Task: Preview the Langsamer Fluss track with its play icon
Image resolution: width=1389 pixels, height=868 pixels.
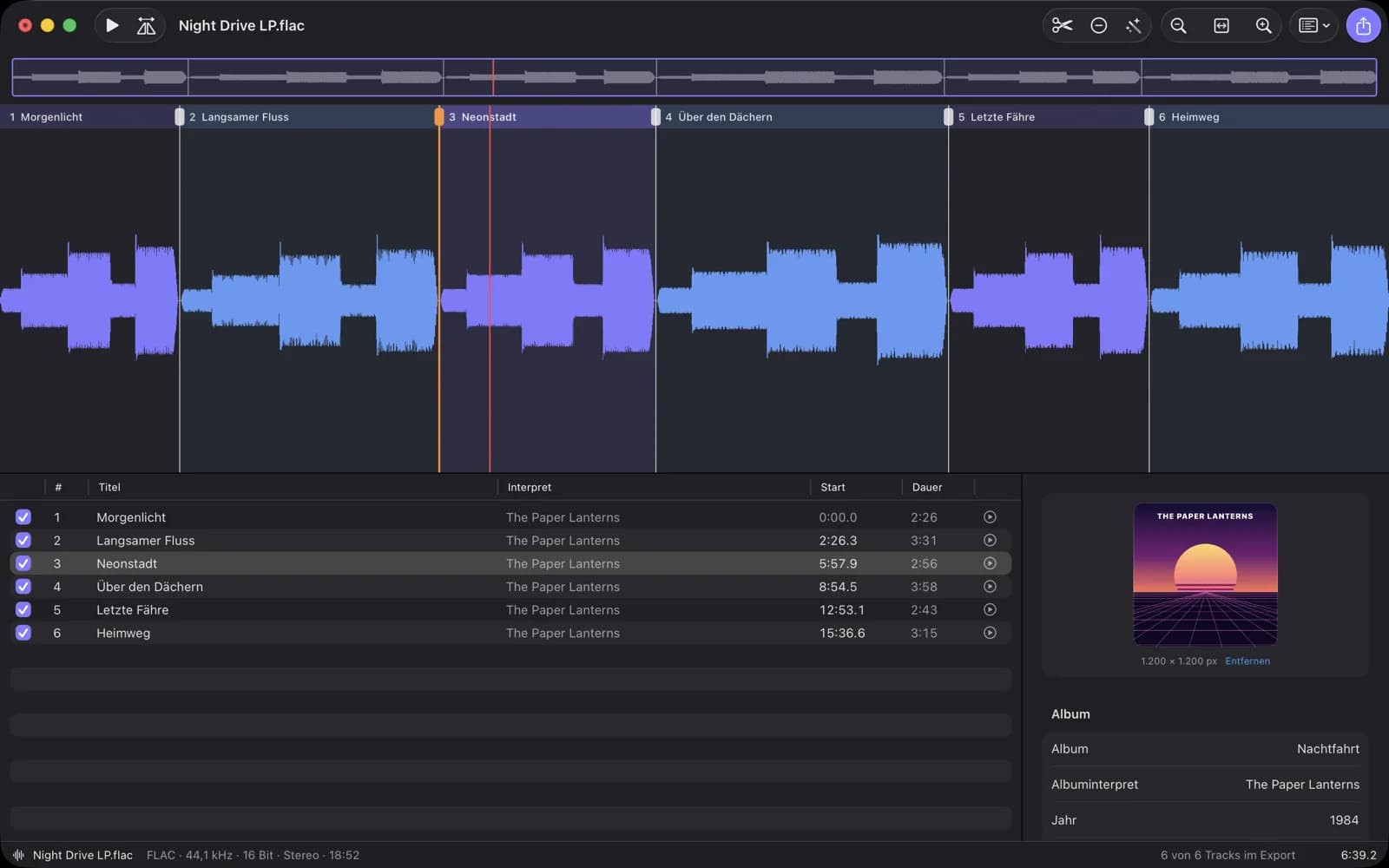Action: pyautogui.click(x=990, y=540)
